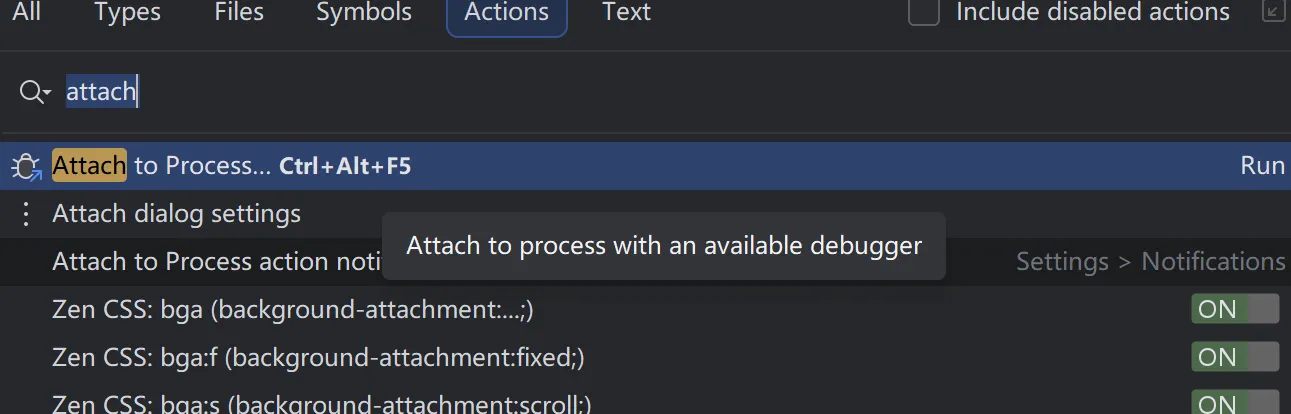Image resolution: width=1291 pixels, height=414 pixels.
Task: Open the Types tab
Action: (127, 13)
